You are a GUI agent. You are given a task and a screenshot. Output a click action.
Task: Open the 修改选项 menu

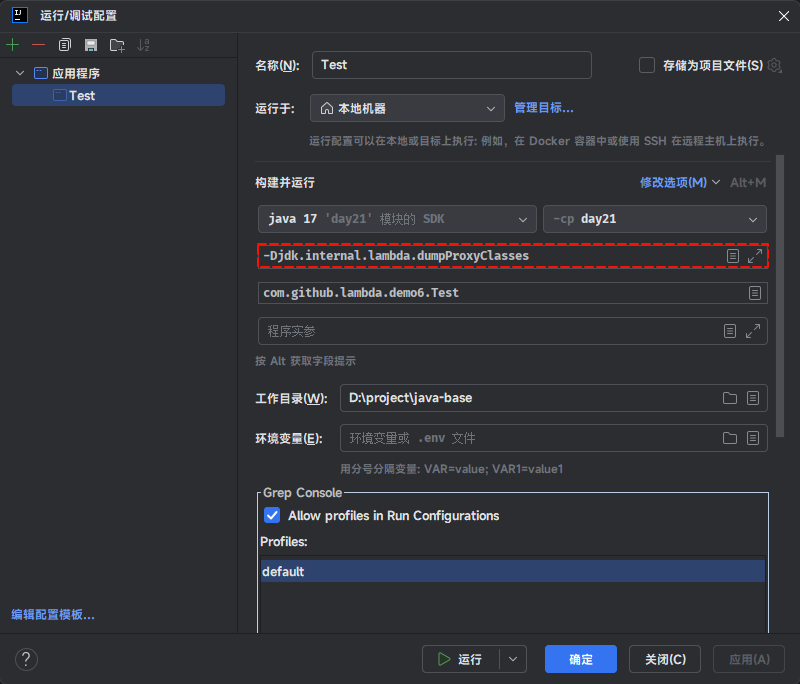679,183
